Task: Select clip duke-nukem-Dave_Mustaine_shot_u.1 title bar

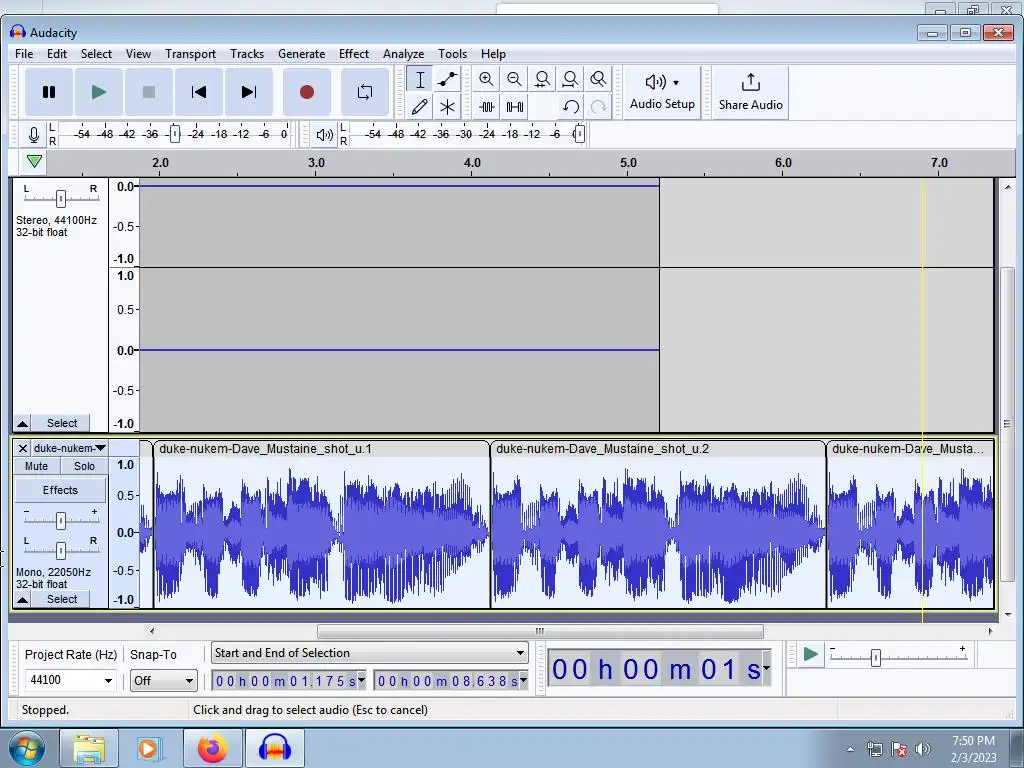Action: tap(321, 449)
